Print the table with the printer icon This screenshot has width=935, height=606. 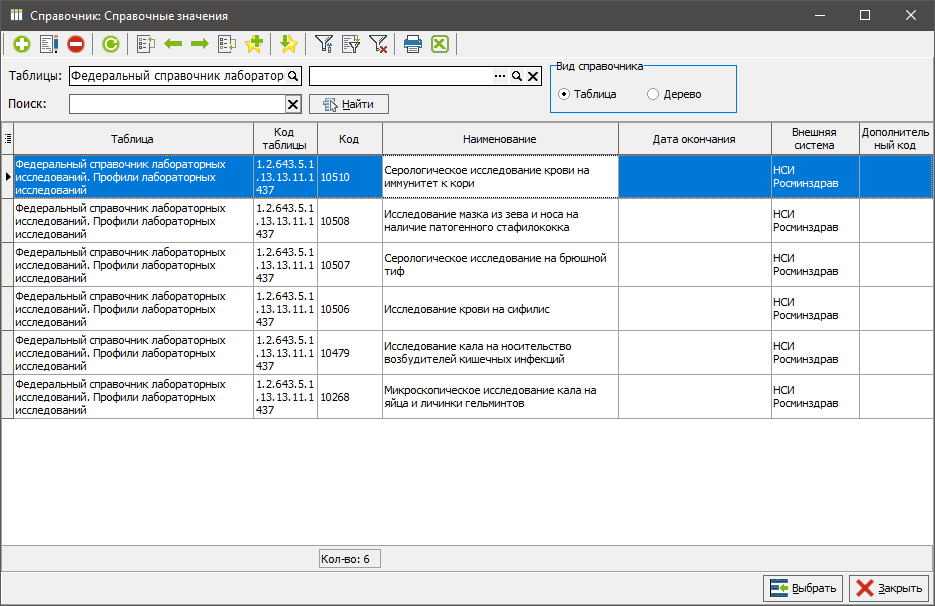click(x=413, y=44)
